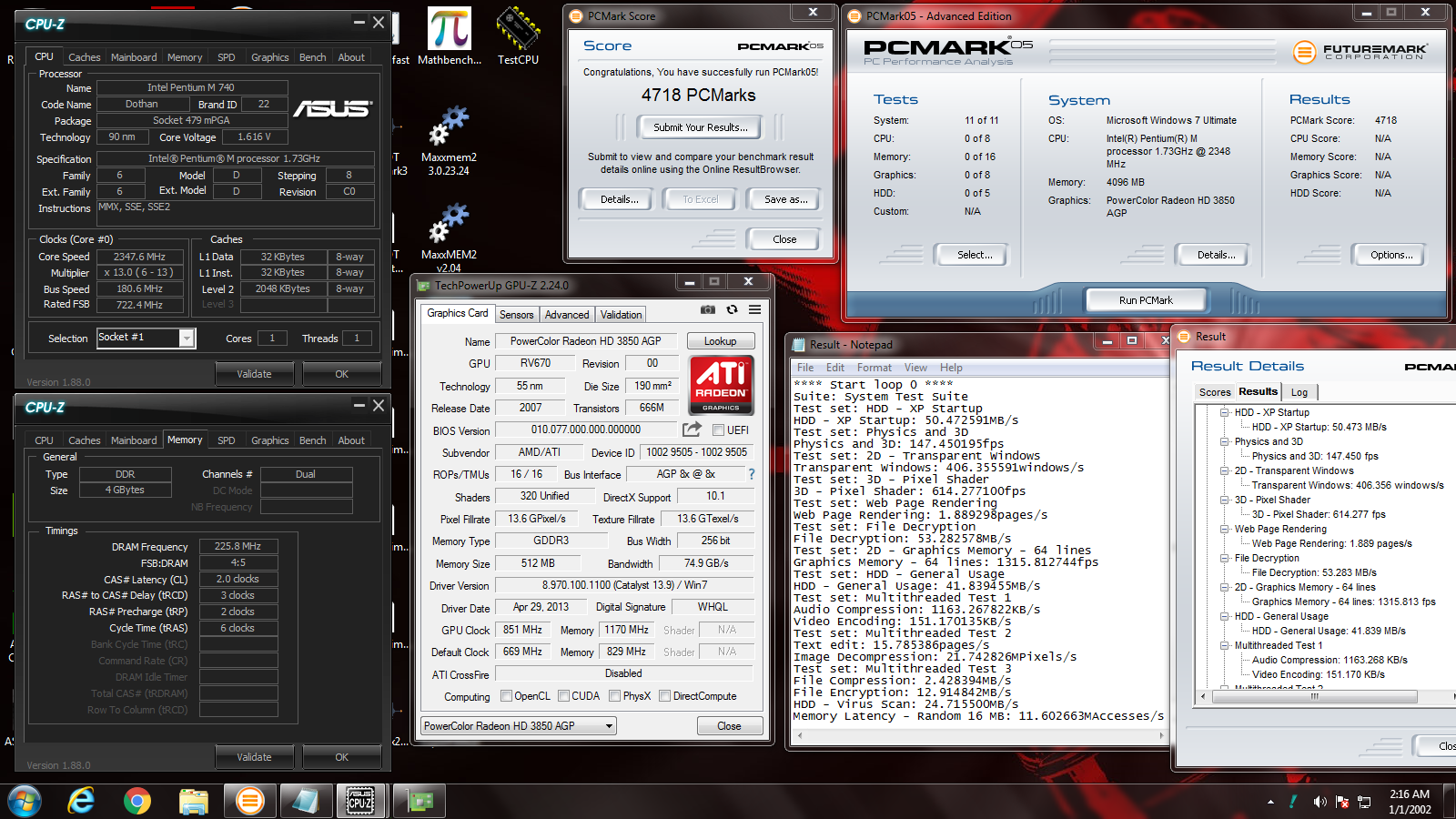
Task: Toggle the CUDA checkbox
Action: tap(563, 696)
